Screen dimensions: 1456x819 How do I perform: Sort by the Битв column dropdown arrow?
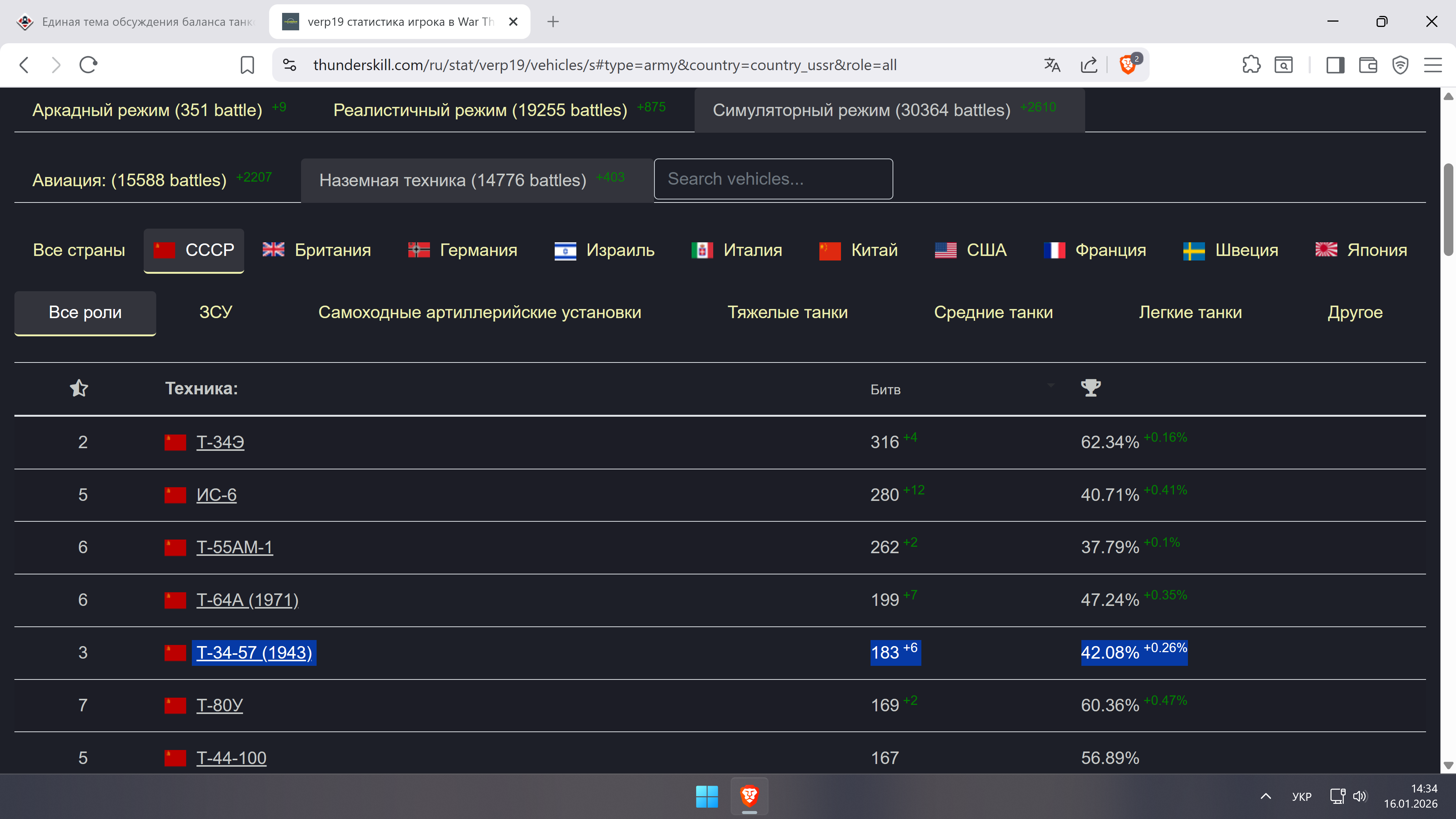1051,386
